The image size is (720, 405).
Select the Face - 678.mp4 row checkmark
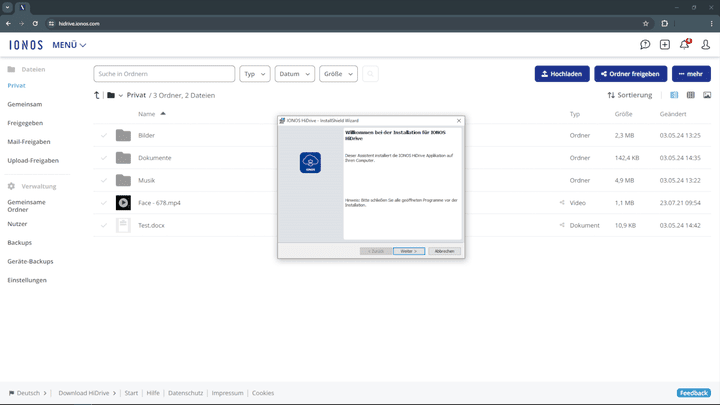[104, 203]
